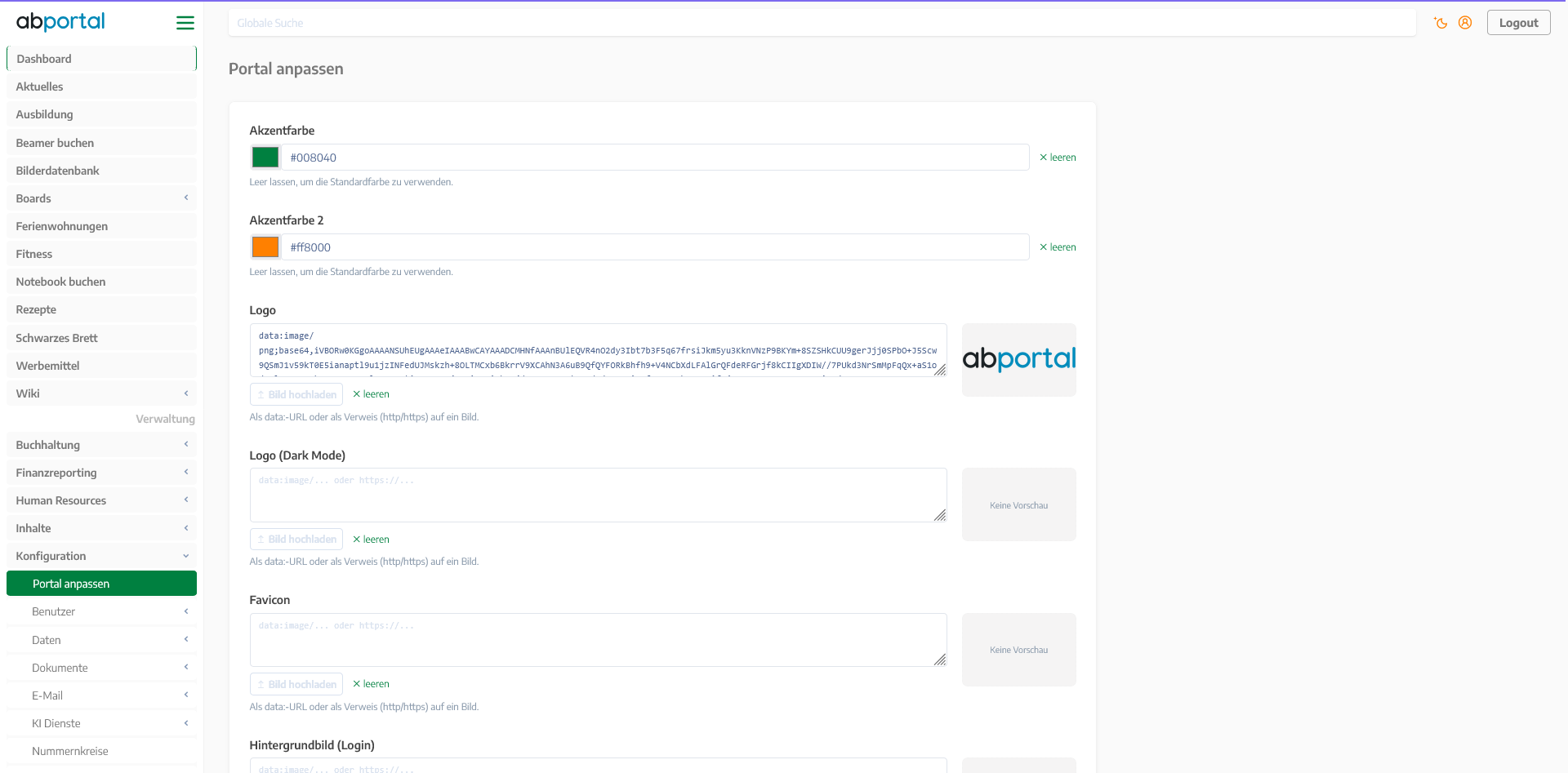The height and width of the screenshot is (773, 1568).
Task: Open Dashboard in the sidebar
Action: (x=101, y=59)
